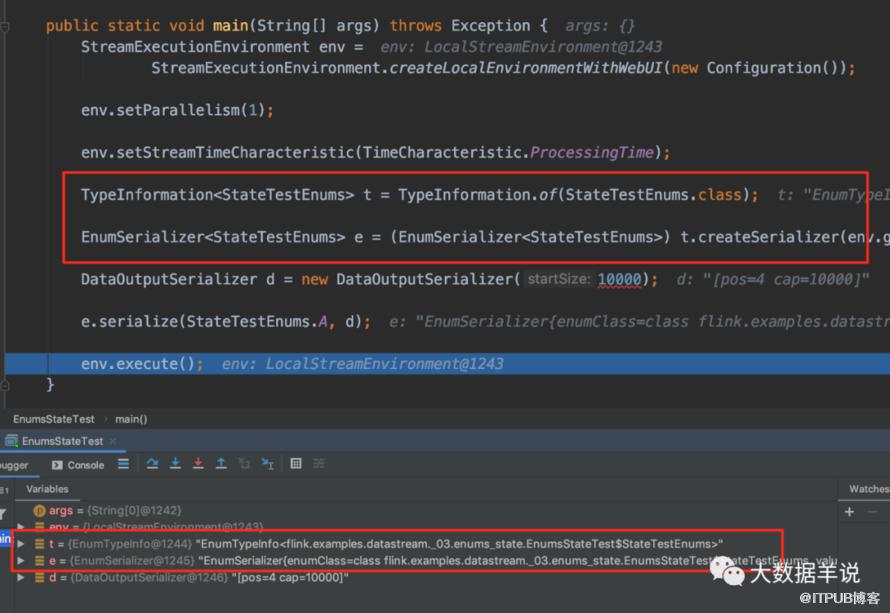Click the e.serialize(StateTestEnums.A, d) statement
890x613 pixels.
click(x=226, y=322)
